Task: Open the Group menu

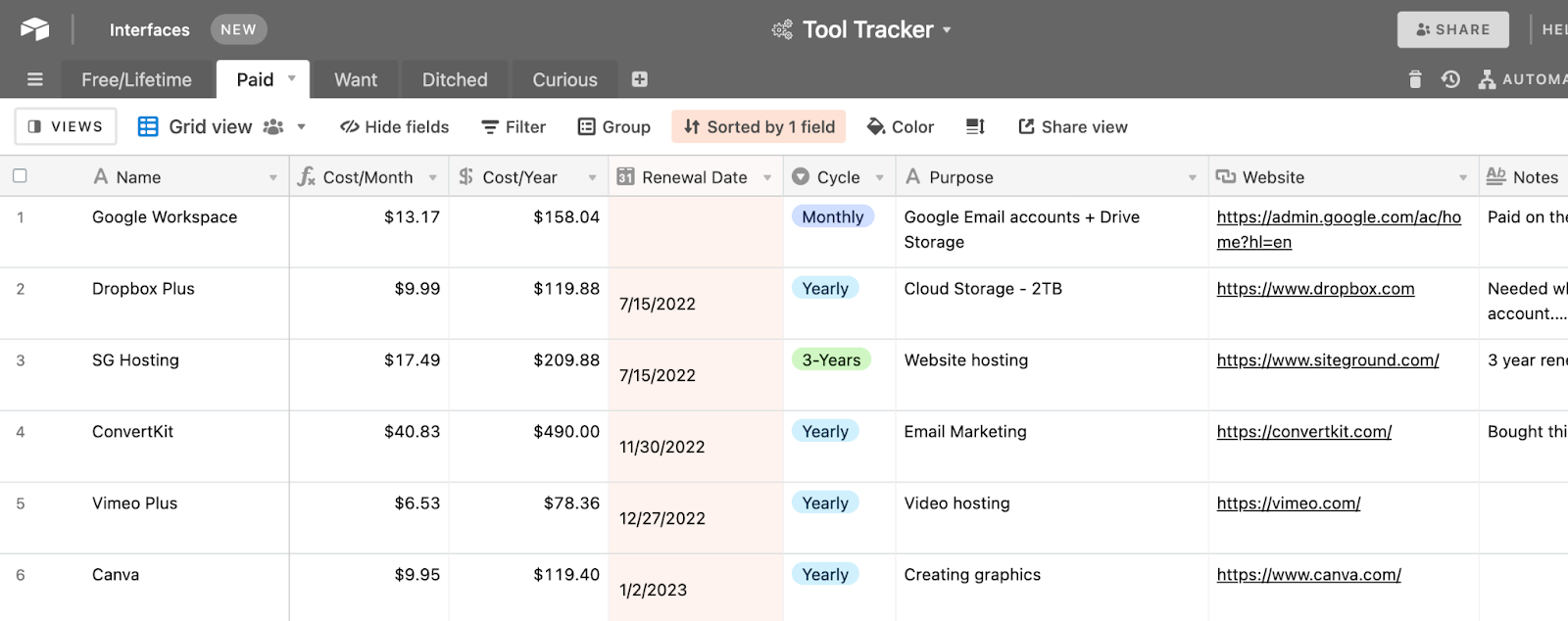Action: [x=614, y=126]
